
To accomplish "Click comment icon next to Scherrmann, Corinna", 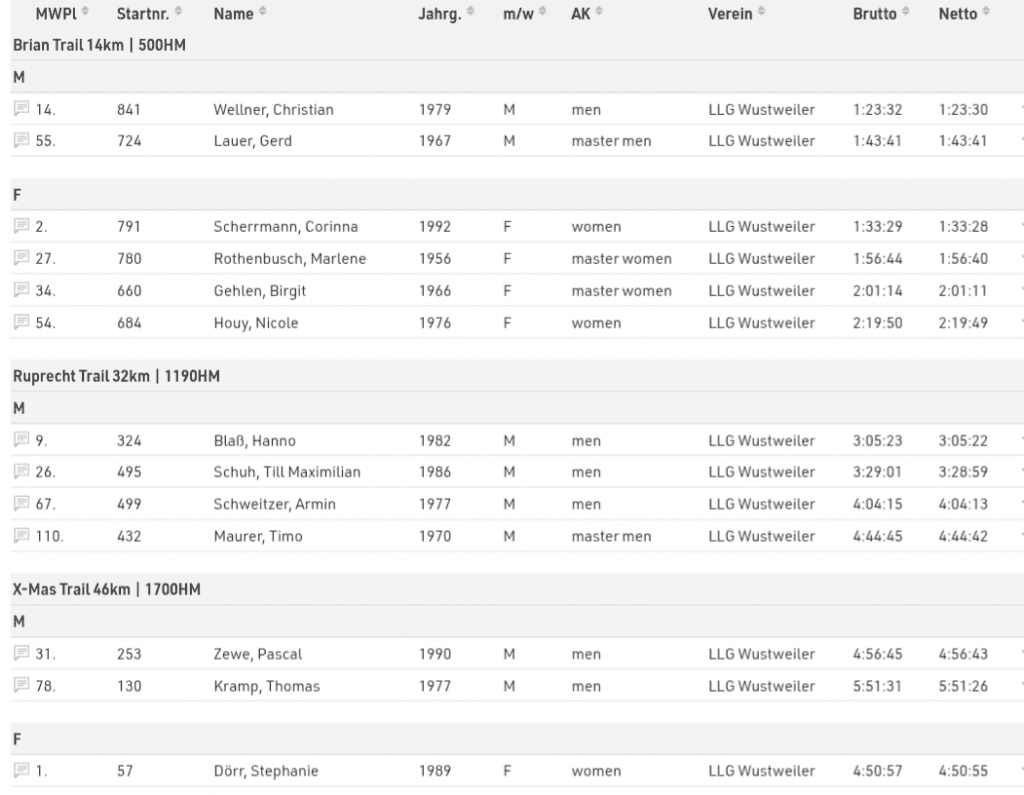I will (x=22, y=227).
